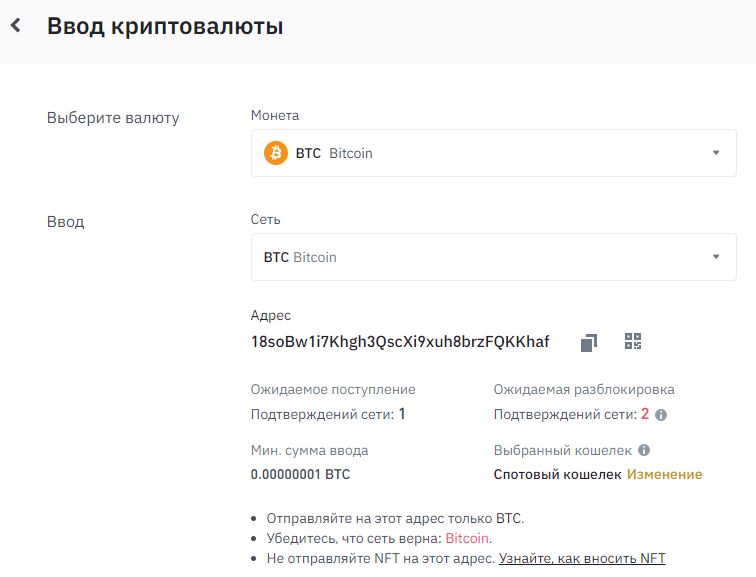Copy the deposit address with the copy icon
This screenshot has height=577, width=756.
(589, 342)
